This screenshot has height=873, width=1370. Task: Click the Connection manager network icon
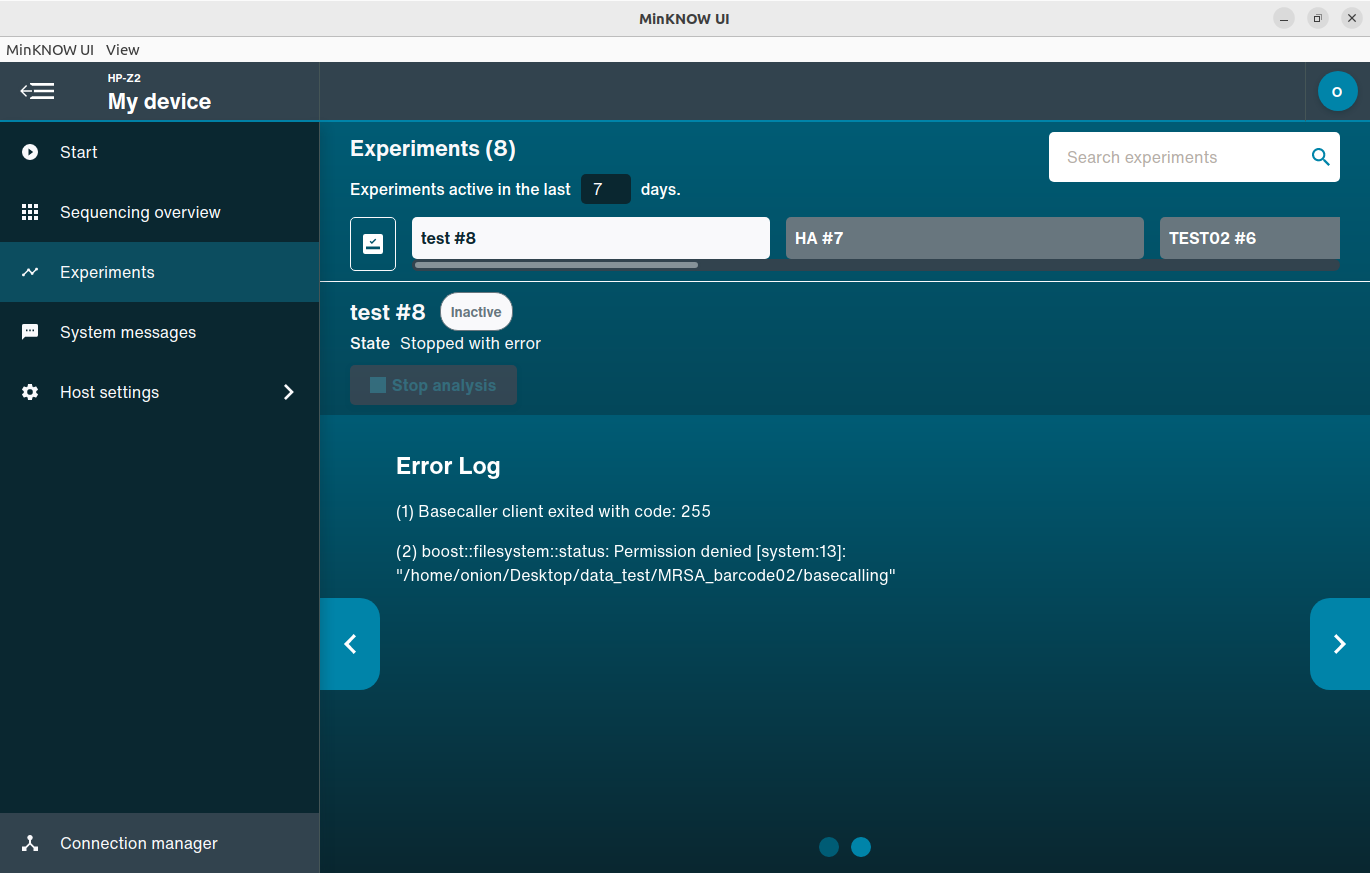click(x=30, y=843)
